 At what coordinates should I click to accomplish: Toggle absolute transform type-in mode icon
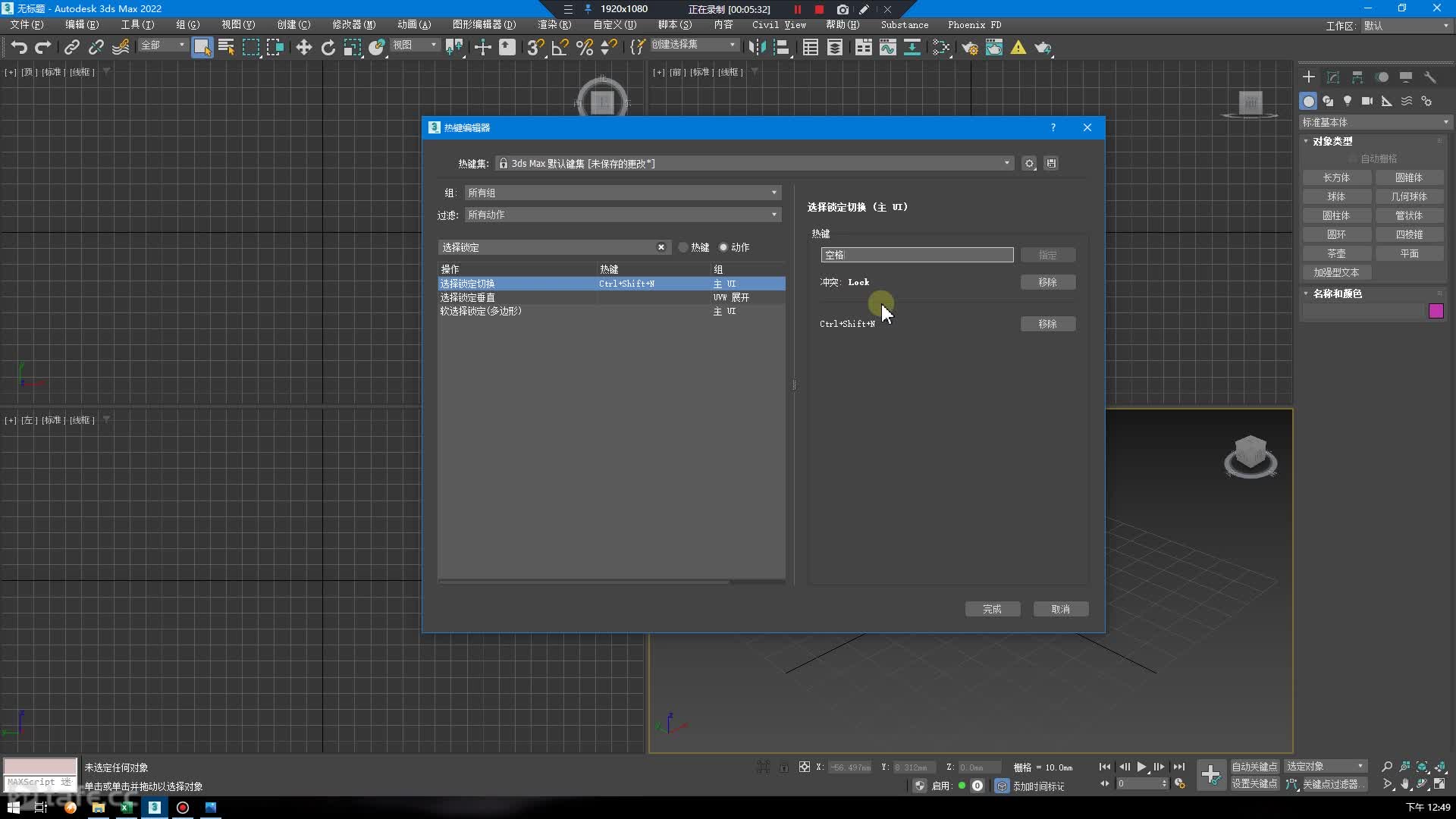point(805,767)
